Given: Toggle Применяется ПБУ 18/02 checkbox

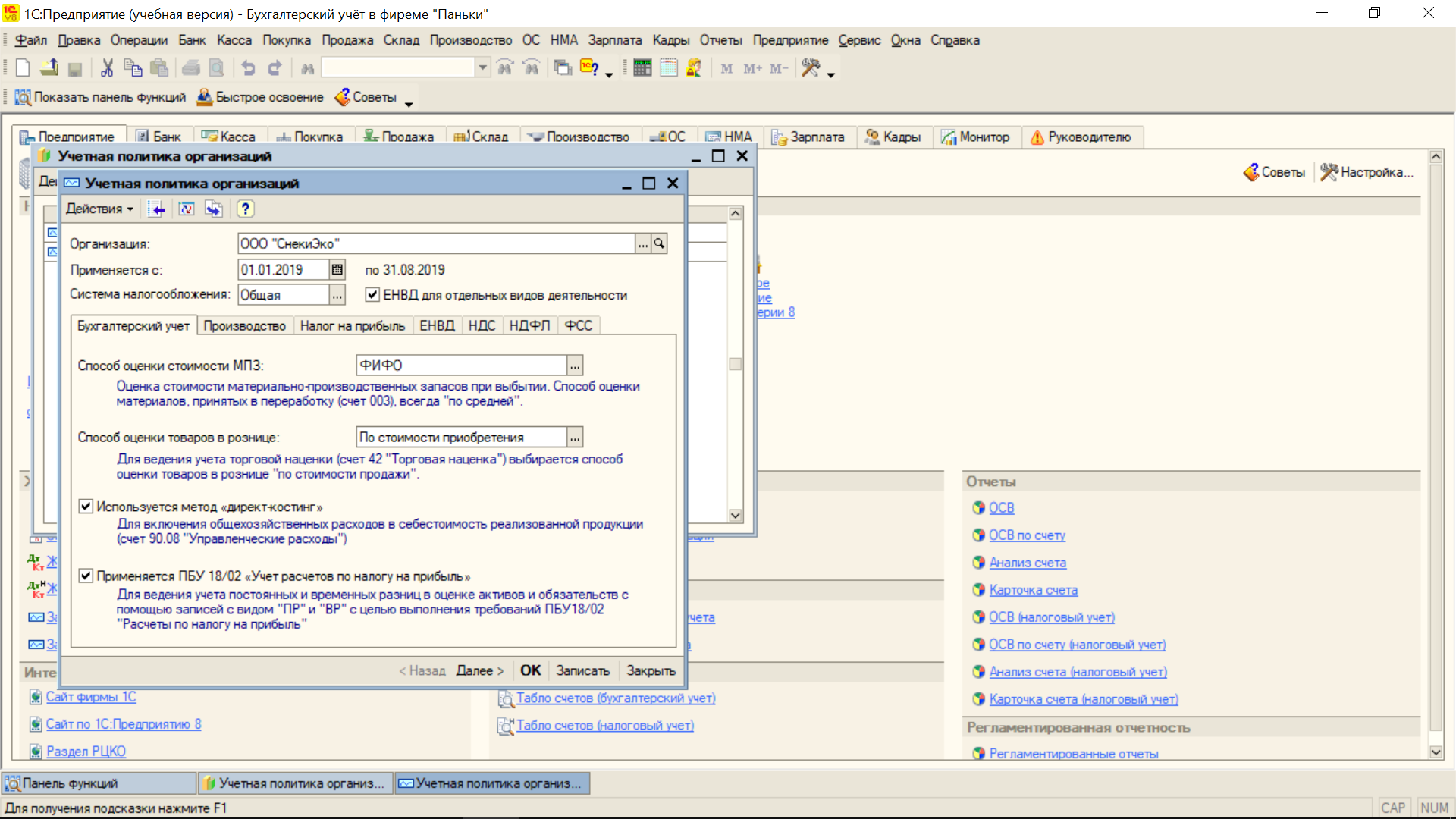Looking at the screenshot, I should click(x=86, y=576).
